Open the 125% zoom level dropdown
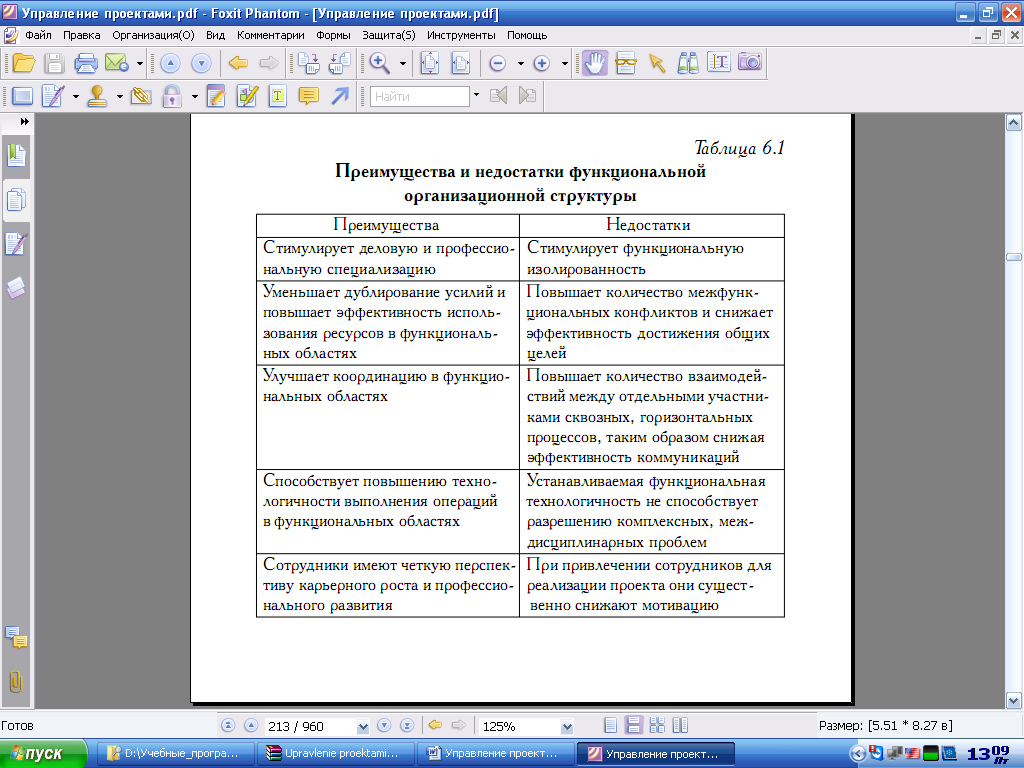The width and height of the screenshot is (1024, 768). (x=567, y=726)
